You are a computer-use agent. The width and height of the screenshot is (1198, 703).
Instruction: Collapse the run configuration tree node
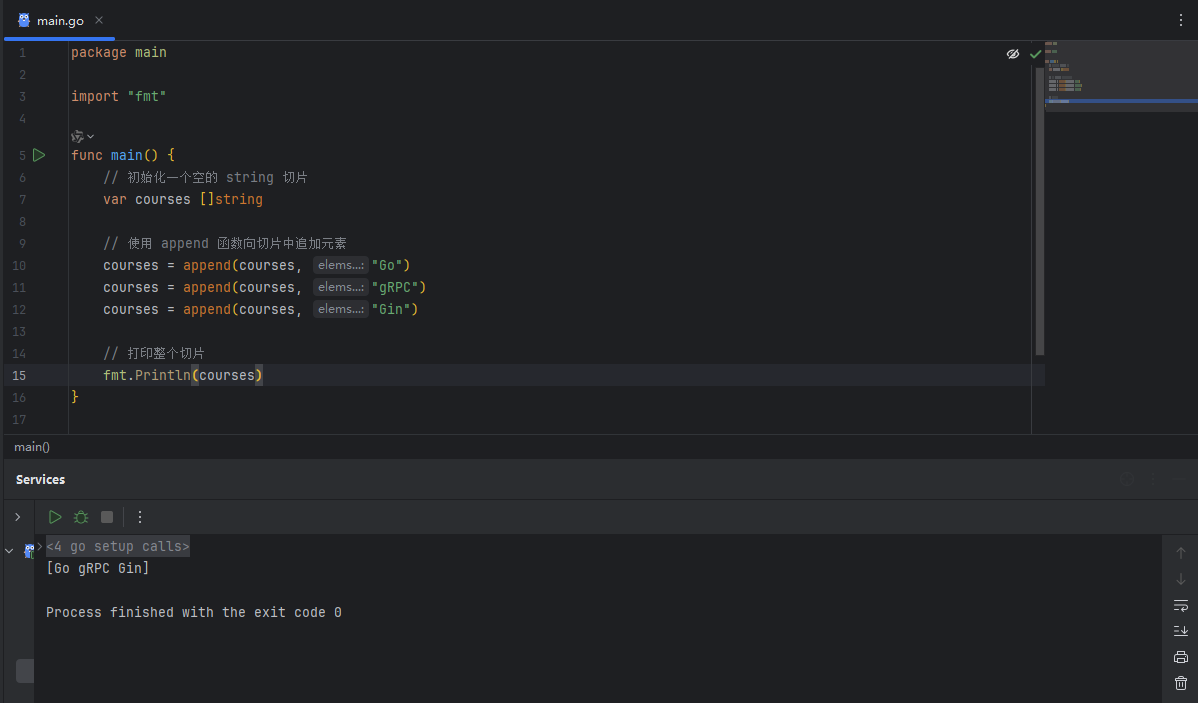point(9,550)
